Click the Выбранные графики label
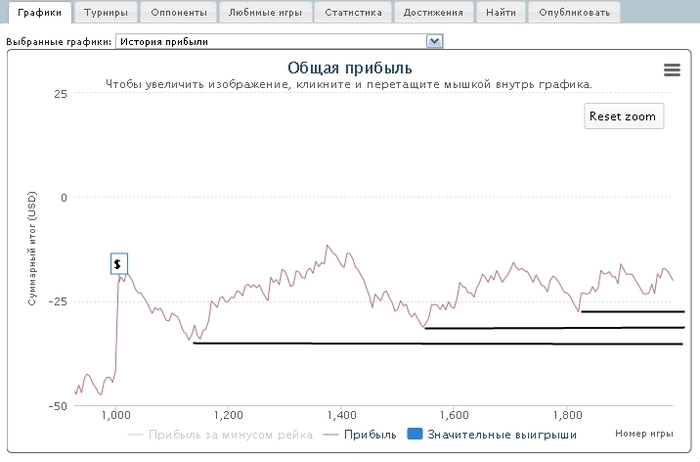Image resolution: width=700 pixels, height=462 pixels. pyautogui.click(x=58, y=42)
